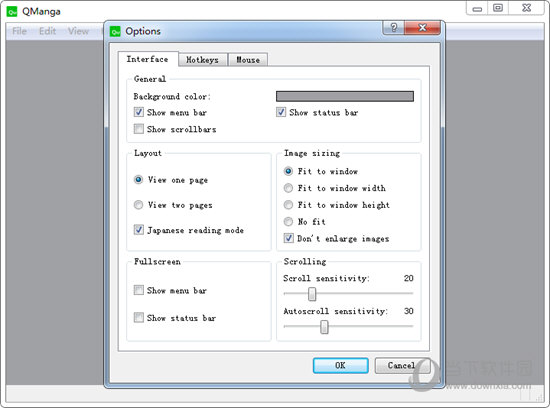Click the Options dialog help question-mark button

(x=394, y=27)
